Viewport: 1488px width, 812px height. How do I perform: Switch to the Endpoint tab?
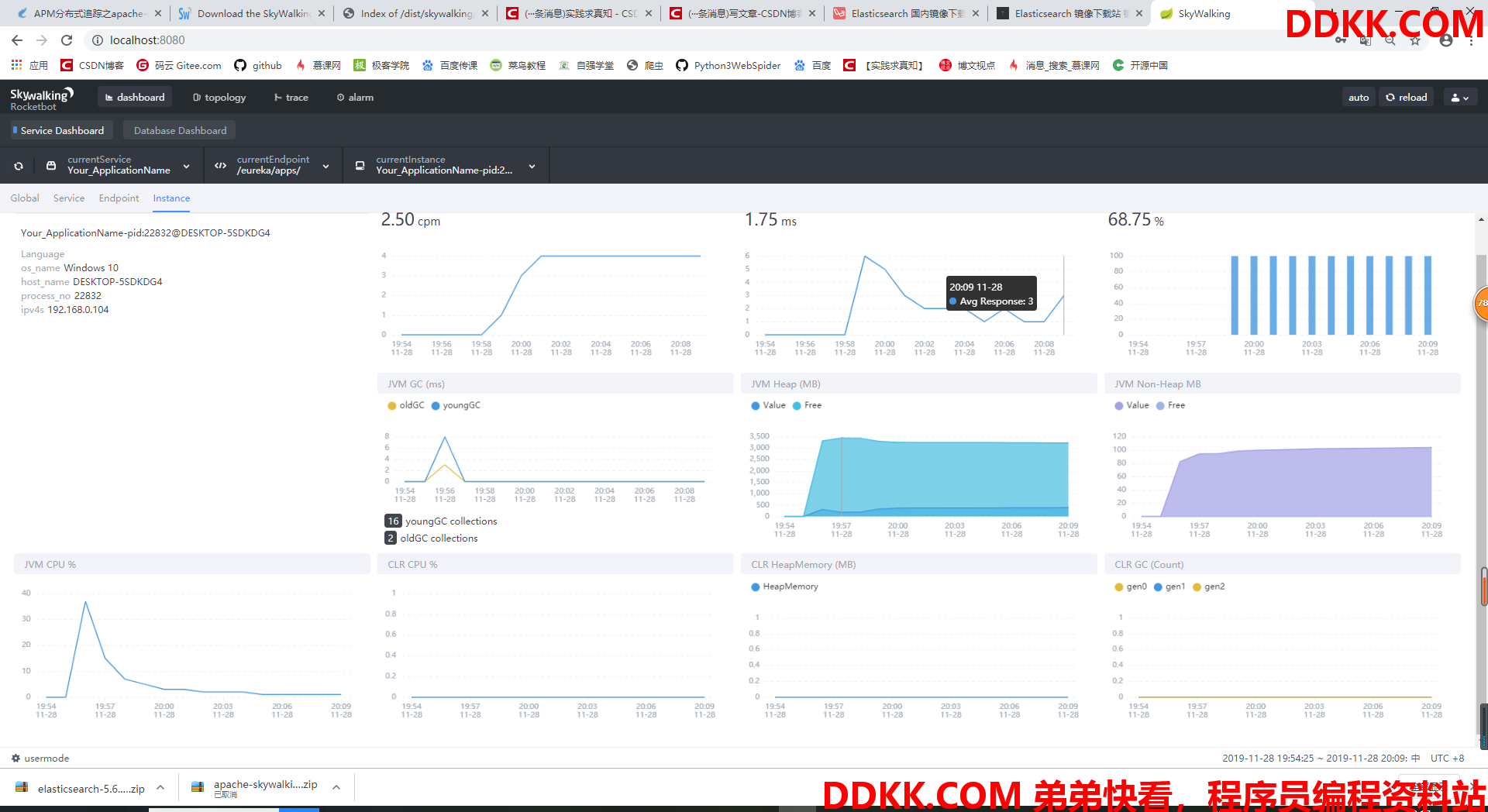click(119, 198)
